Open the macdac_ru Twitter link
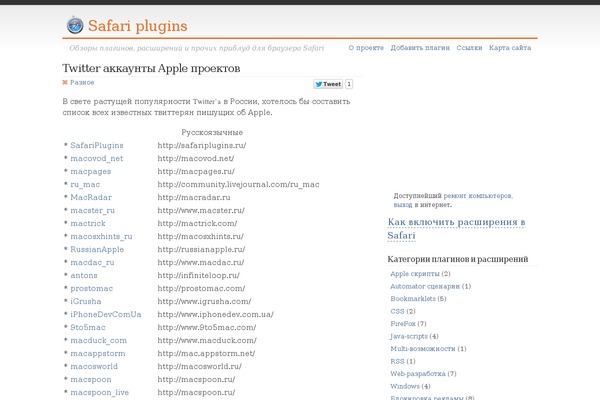 92,263
